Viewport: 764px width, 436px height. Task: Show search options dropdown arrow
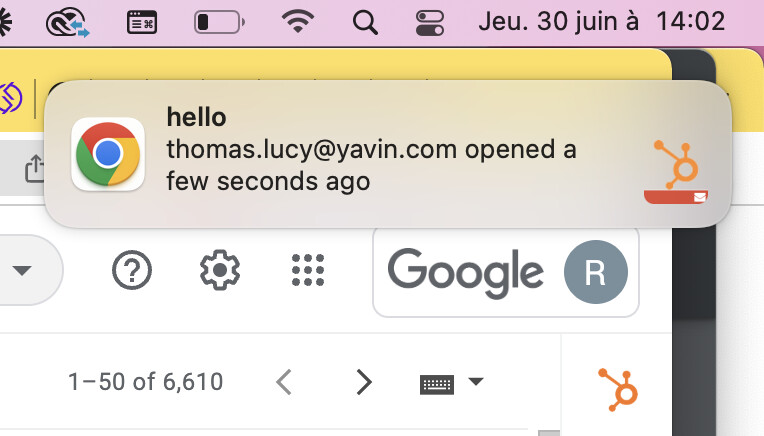[22, 270]
